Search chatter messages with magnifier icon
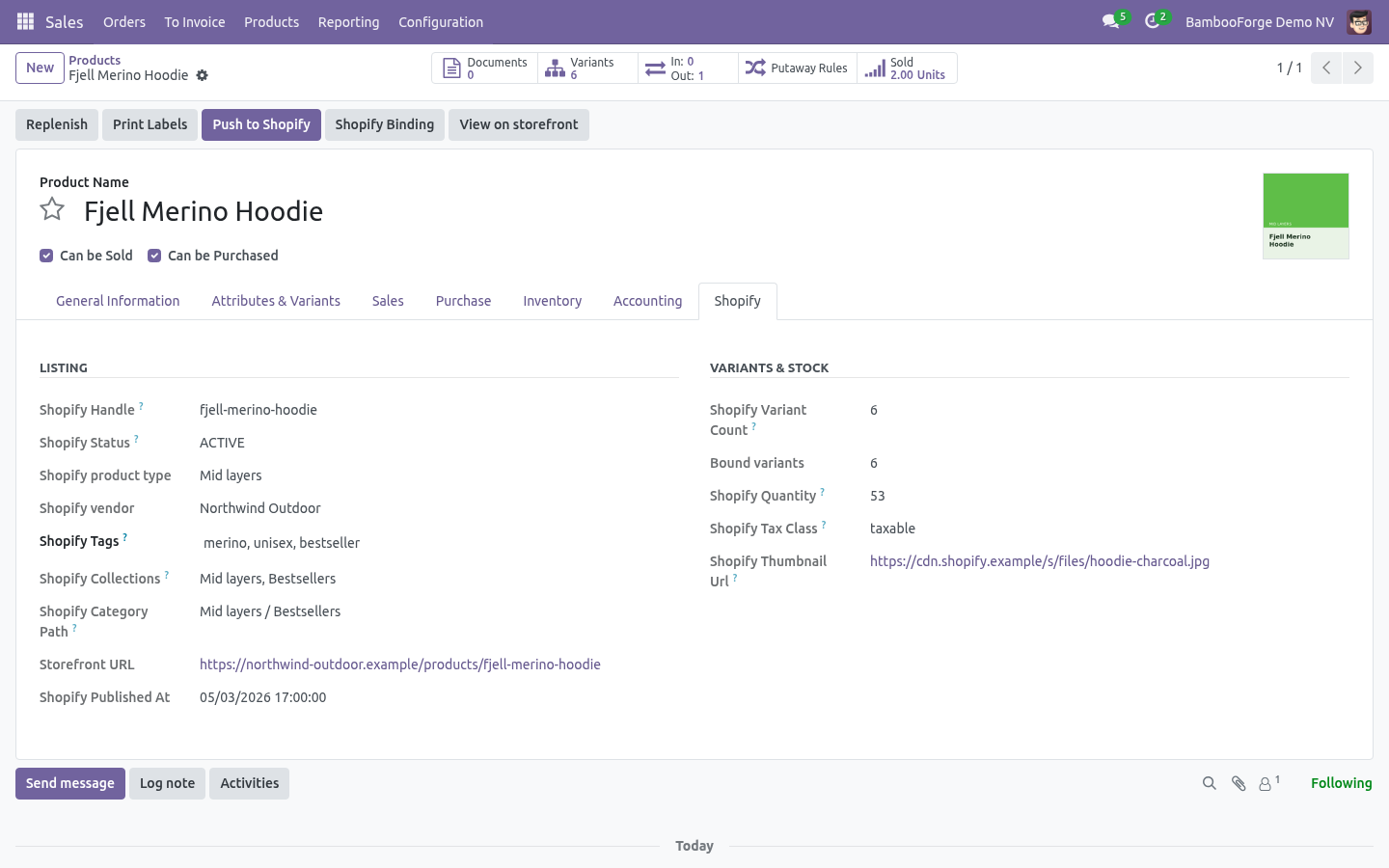The width and height of the screenshot is (1389, 868). [x=1209, y=783]
